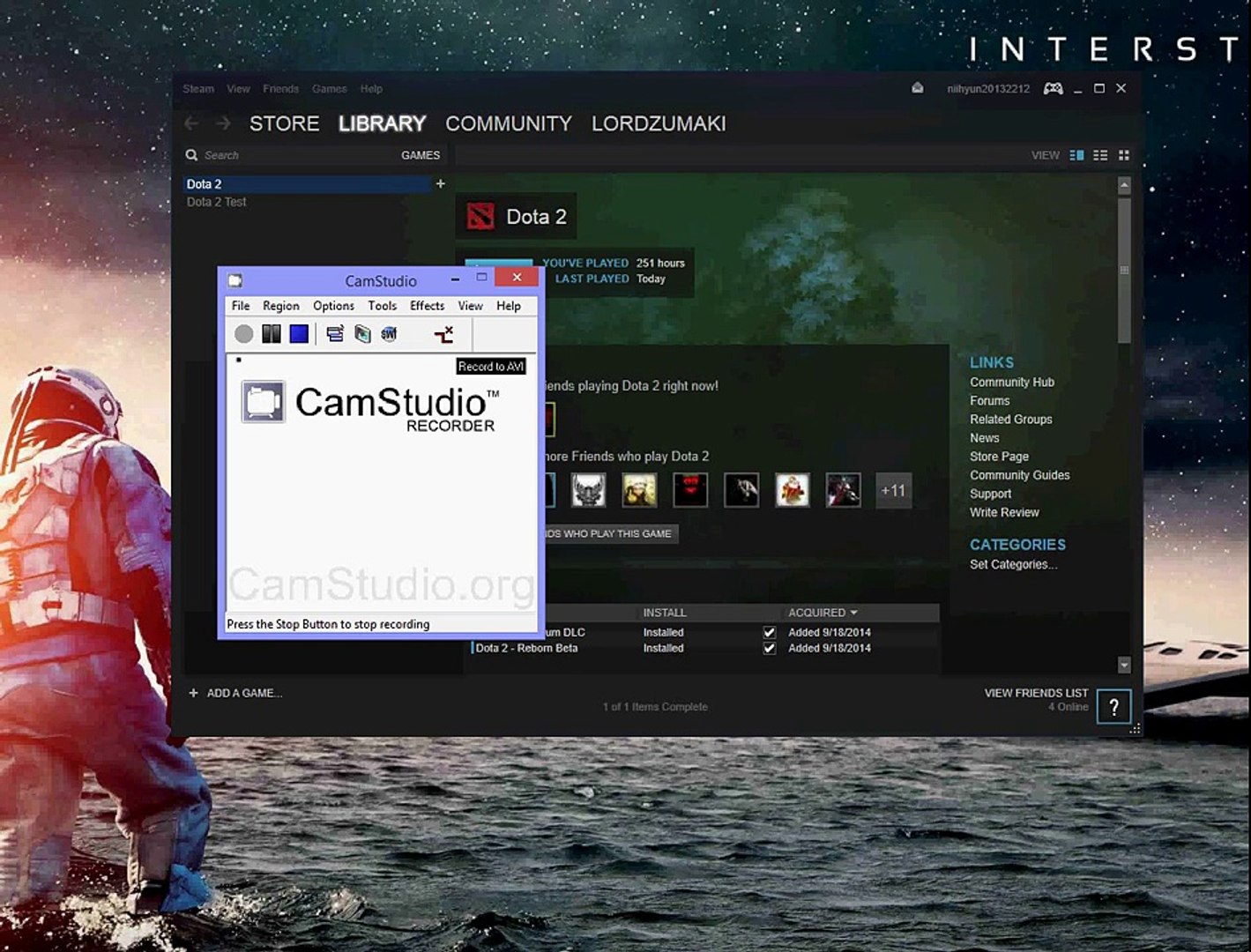Pause recording in CamStudio toolbar
The image size is (1251, 952).
[272, 333]
